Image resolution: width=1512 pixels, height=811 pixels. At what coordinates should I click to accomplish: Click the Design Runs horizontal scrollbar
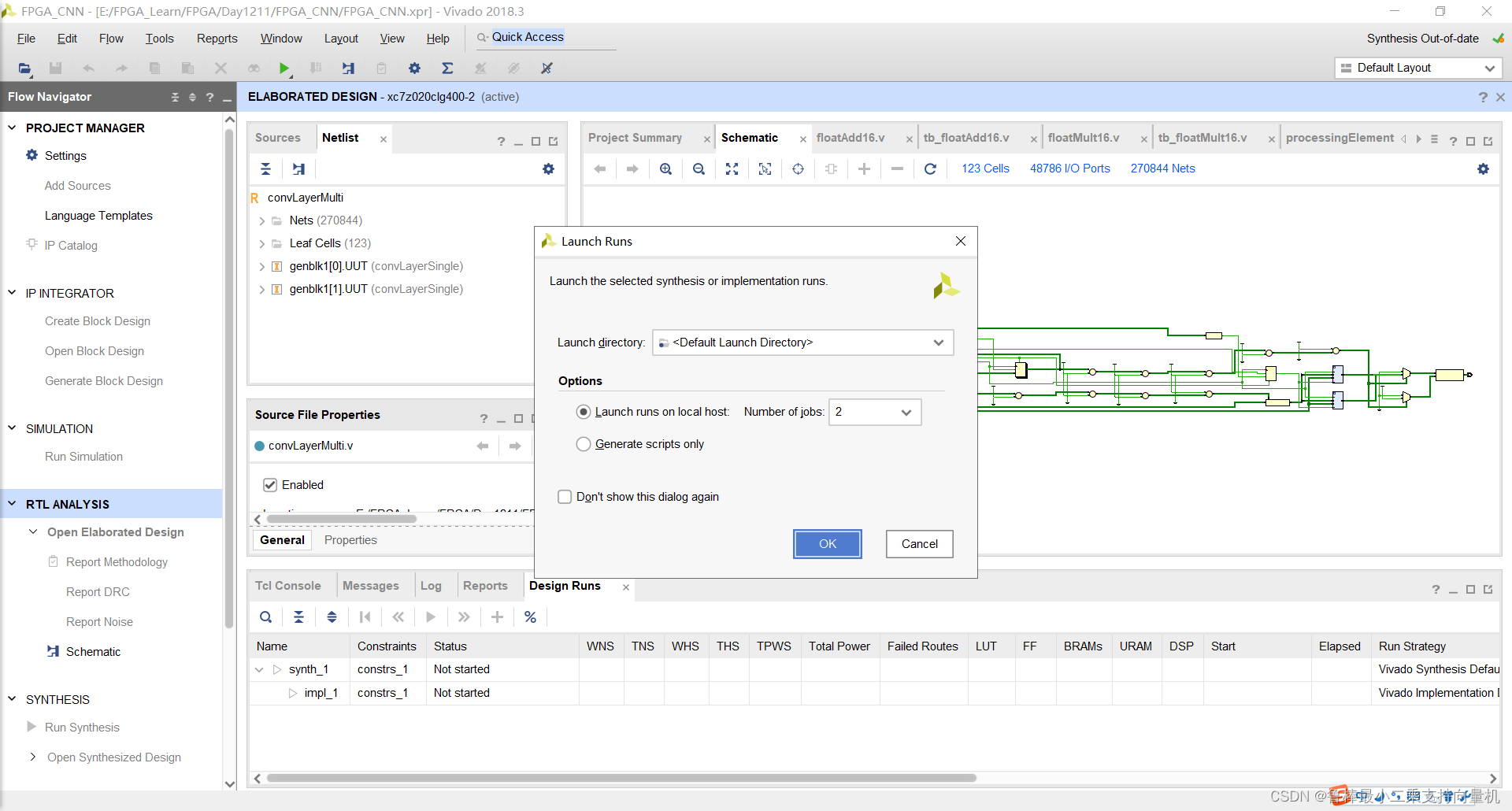pyautogui.click(x=621, y=778)
